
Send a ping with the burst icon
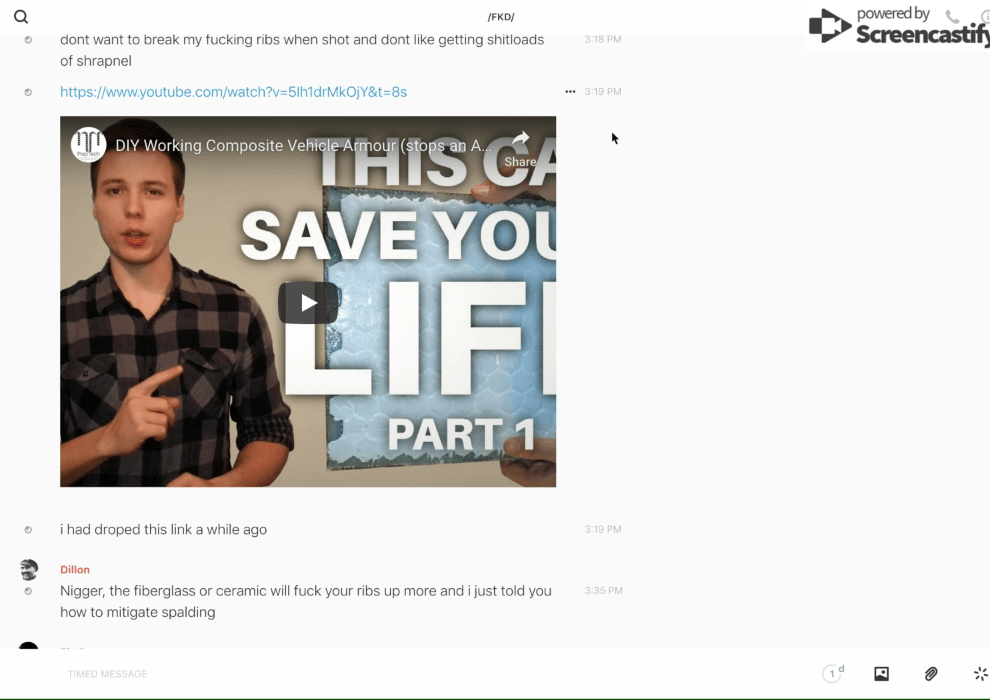pyautogui.click(x=980, y=674)
